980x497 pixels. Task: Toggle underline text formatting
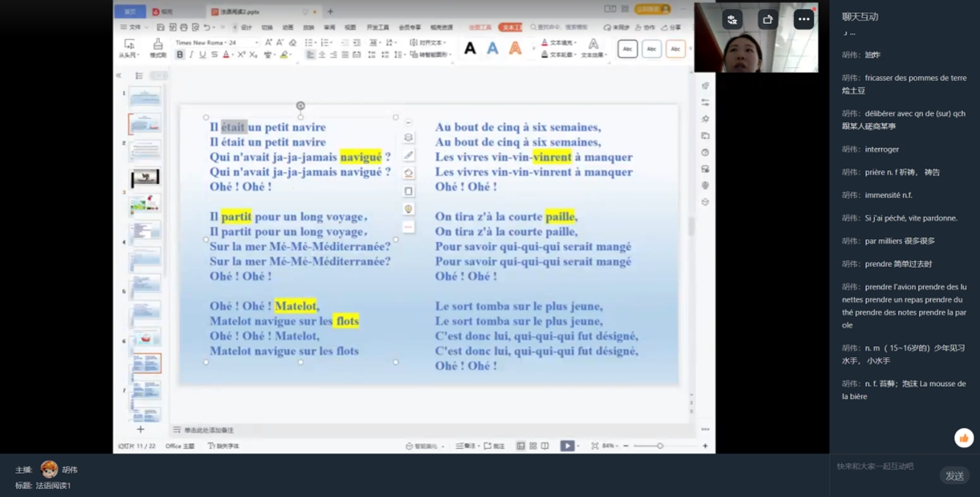(202, 55)
